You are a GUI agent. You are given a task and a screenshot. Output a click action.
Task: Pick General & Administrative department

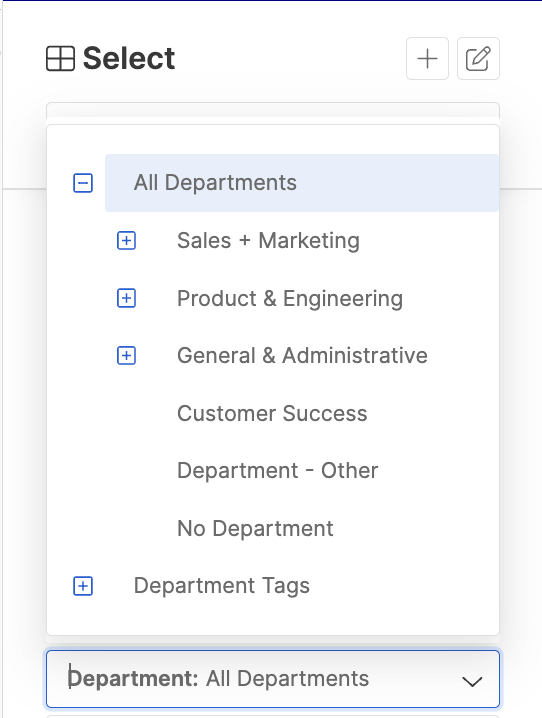click(302, 355)
